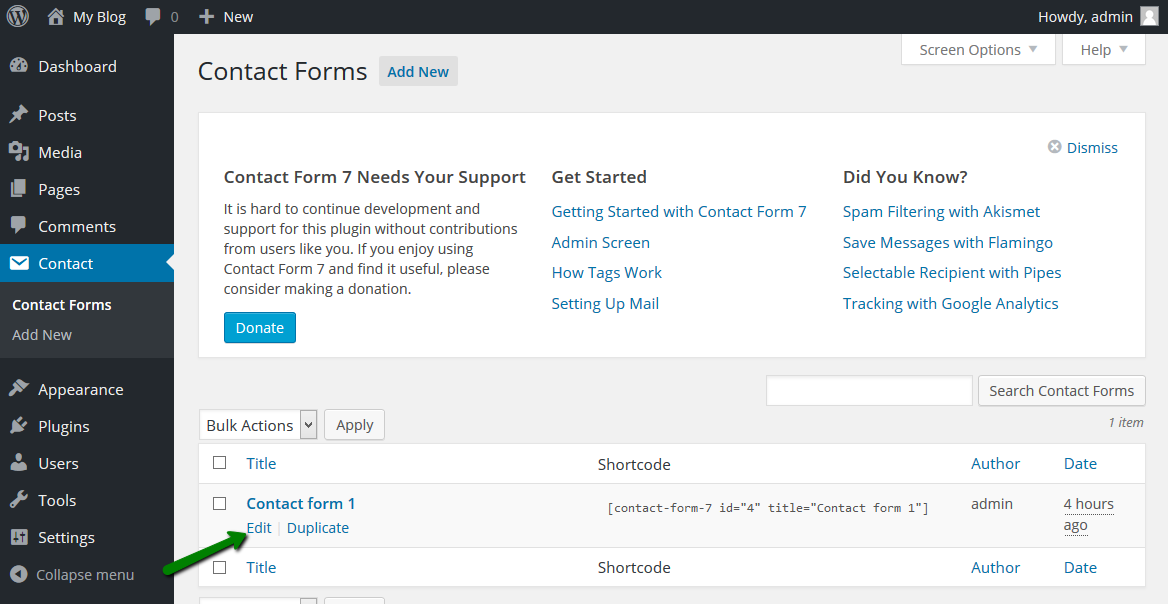Click the Tools wrench icon
The height and width of the screenshot is (604, 1168).
coord(19,500)
